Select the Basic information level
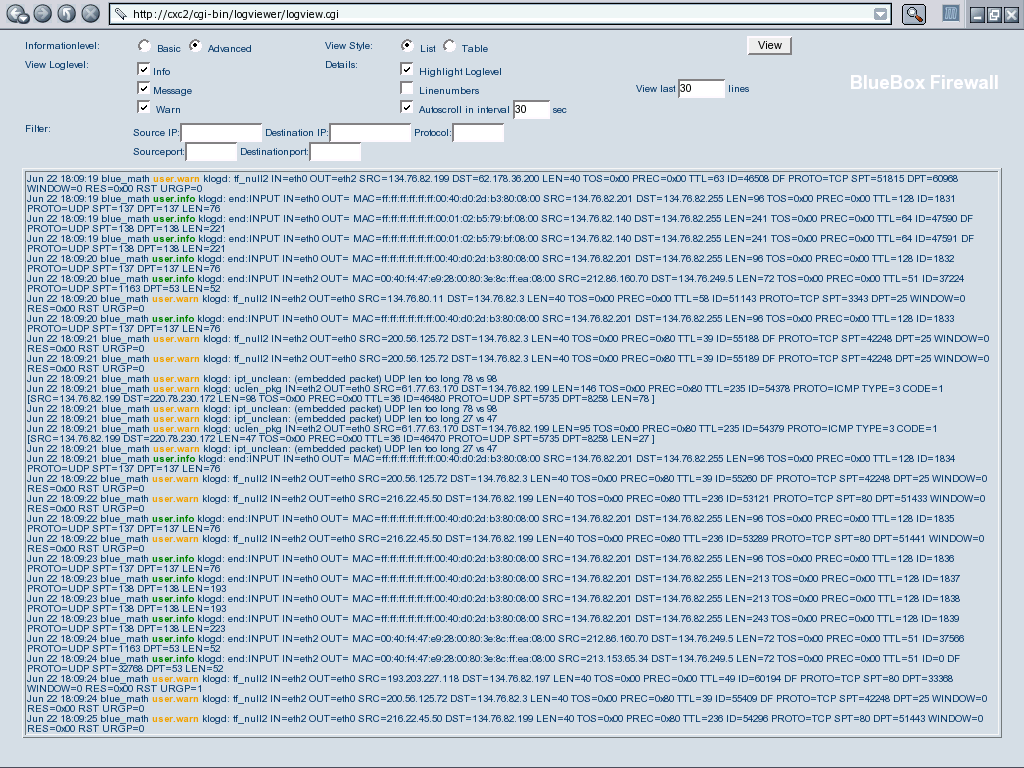Viewport: 1024px width, 768px height. [x=145, y=46]
